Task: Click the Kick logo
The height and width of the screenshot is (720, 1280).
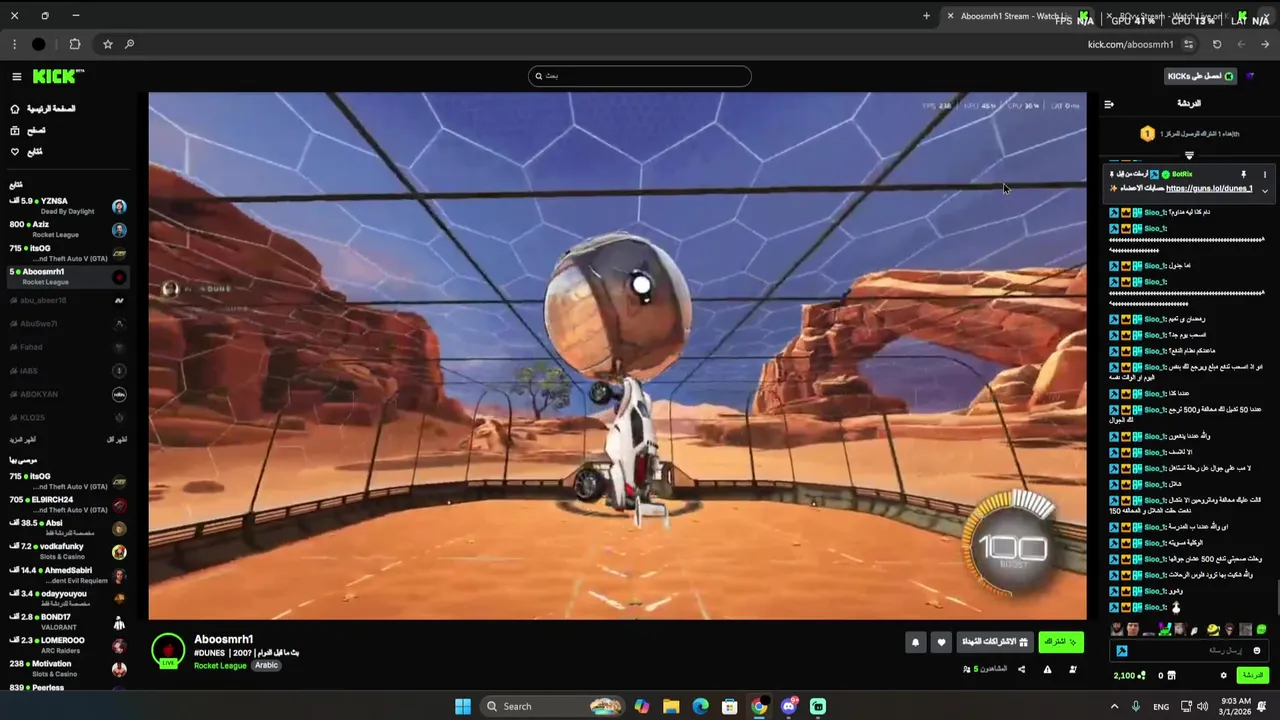Action: tap(58, 76)
